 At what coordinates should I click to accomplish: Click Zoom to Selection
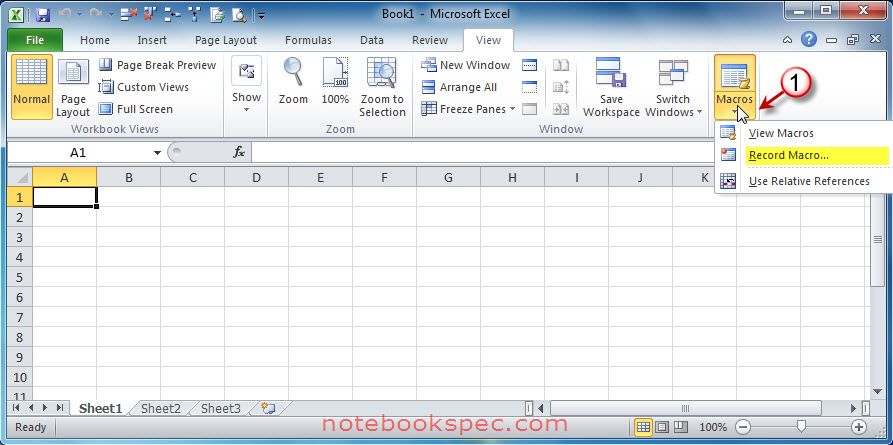click(x=382, y=86)
